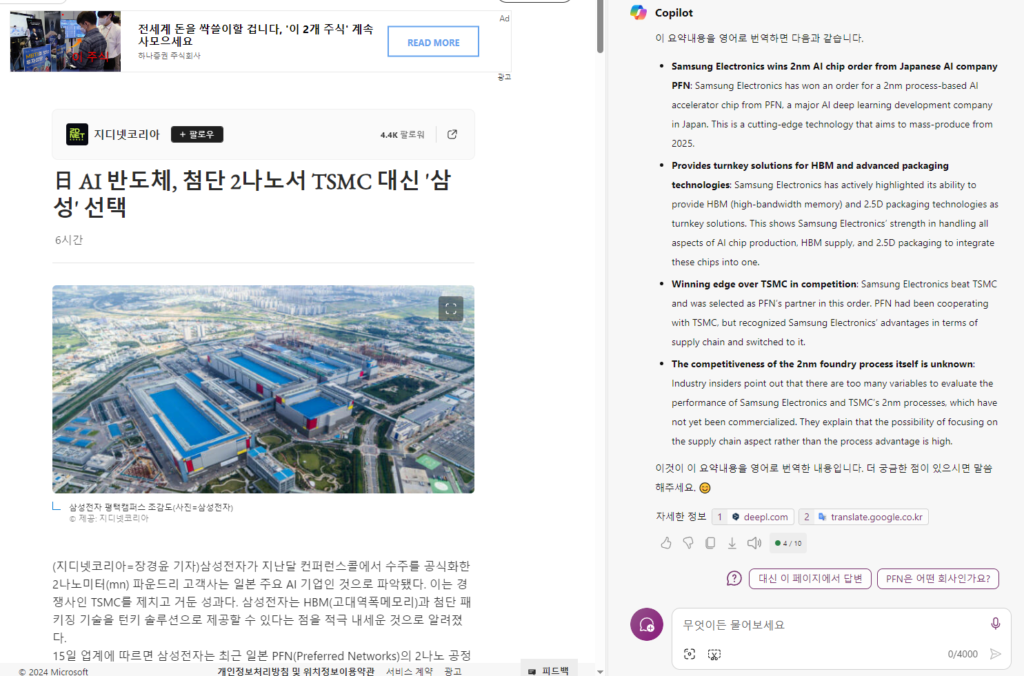Click the new topic button
Image resolution: width=1024 pixels, height=676 pixels.
[x=647, y=624]
